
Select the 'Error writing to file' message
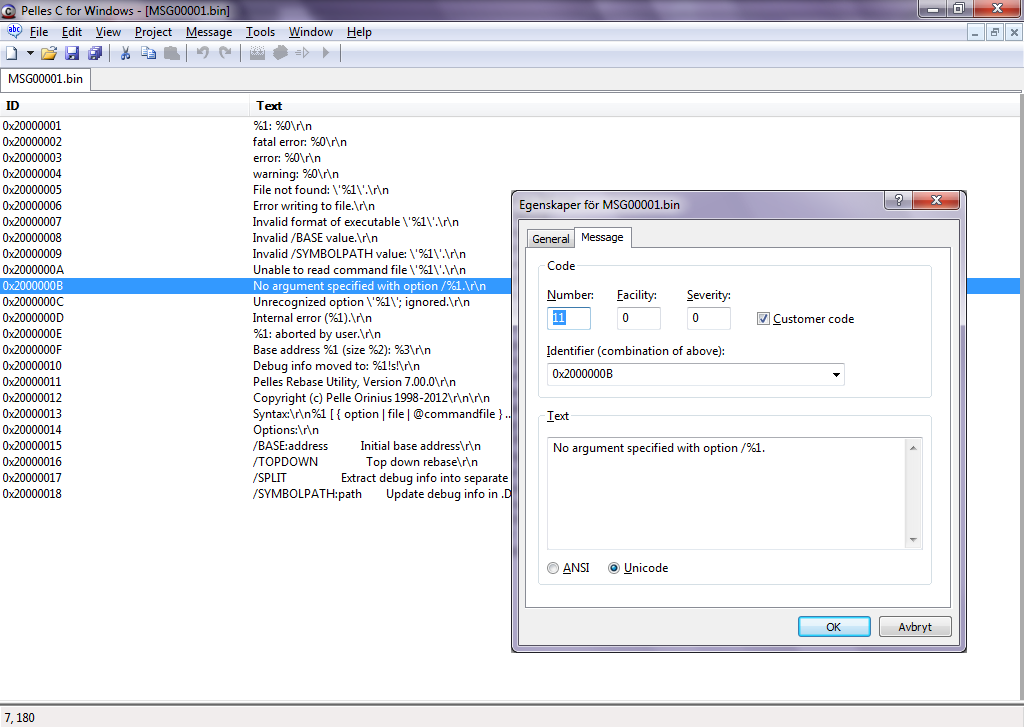pos(255,206)
